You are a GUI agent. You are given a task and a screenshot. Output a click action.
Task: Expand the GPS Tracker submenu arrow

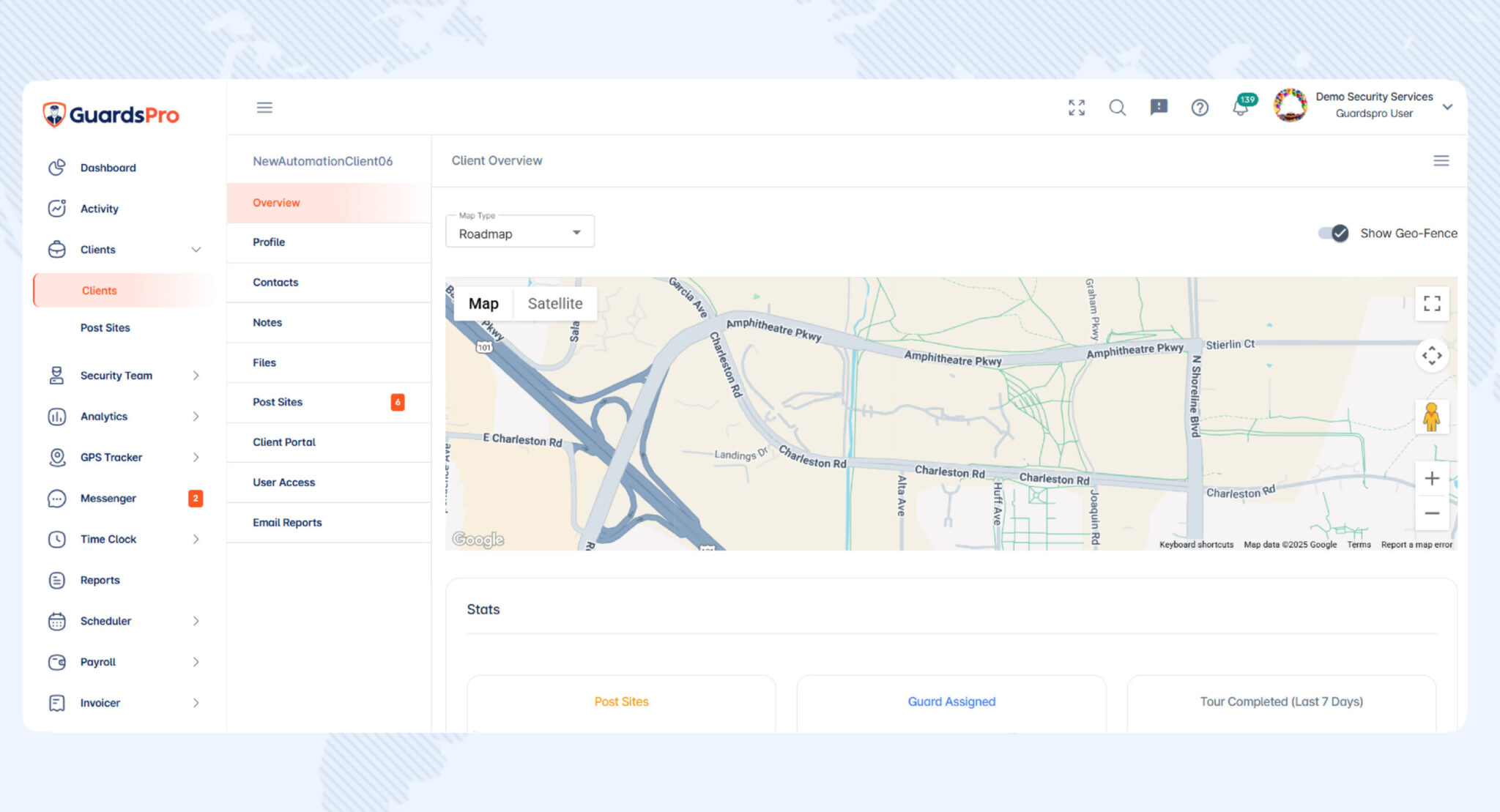point(196,458)
